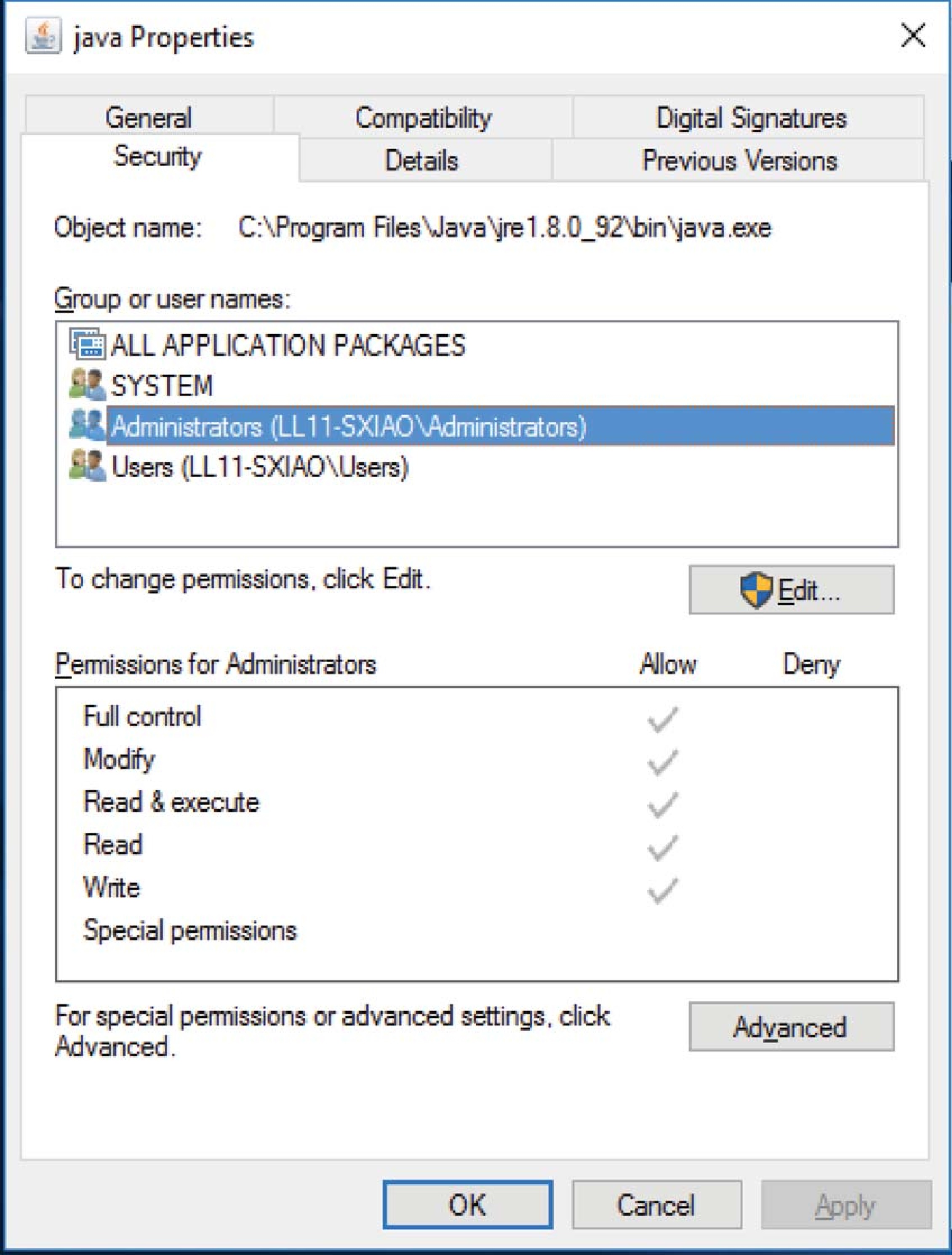Select the SYSTEM entry in list
Screen dimensions: 952x1255
pyautogui.click(x=162, y=386)
